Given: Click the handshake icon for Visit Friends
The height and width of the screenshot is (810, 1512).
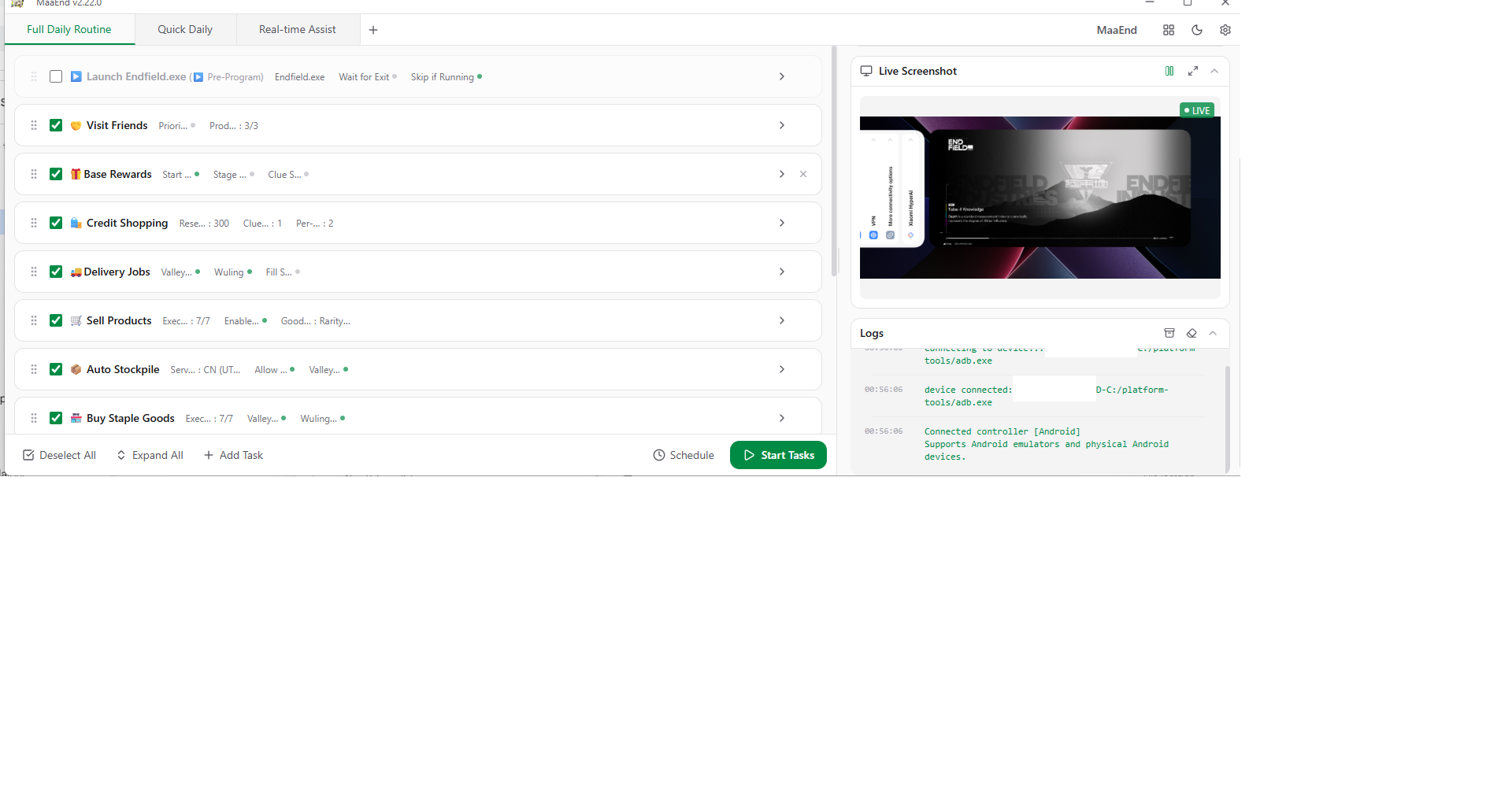Looking at the screenshot, I should (x=76, y=126).
